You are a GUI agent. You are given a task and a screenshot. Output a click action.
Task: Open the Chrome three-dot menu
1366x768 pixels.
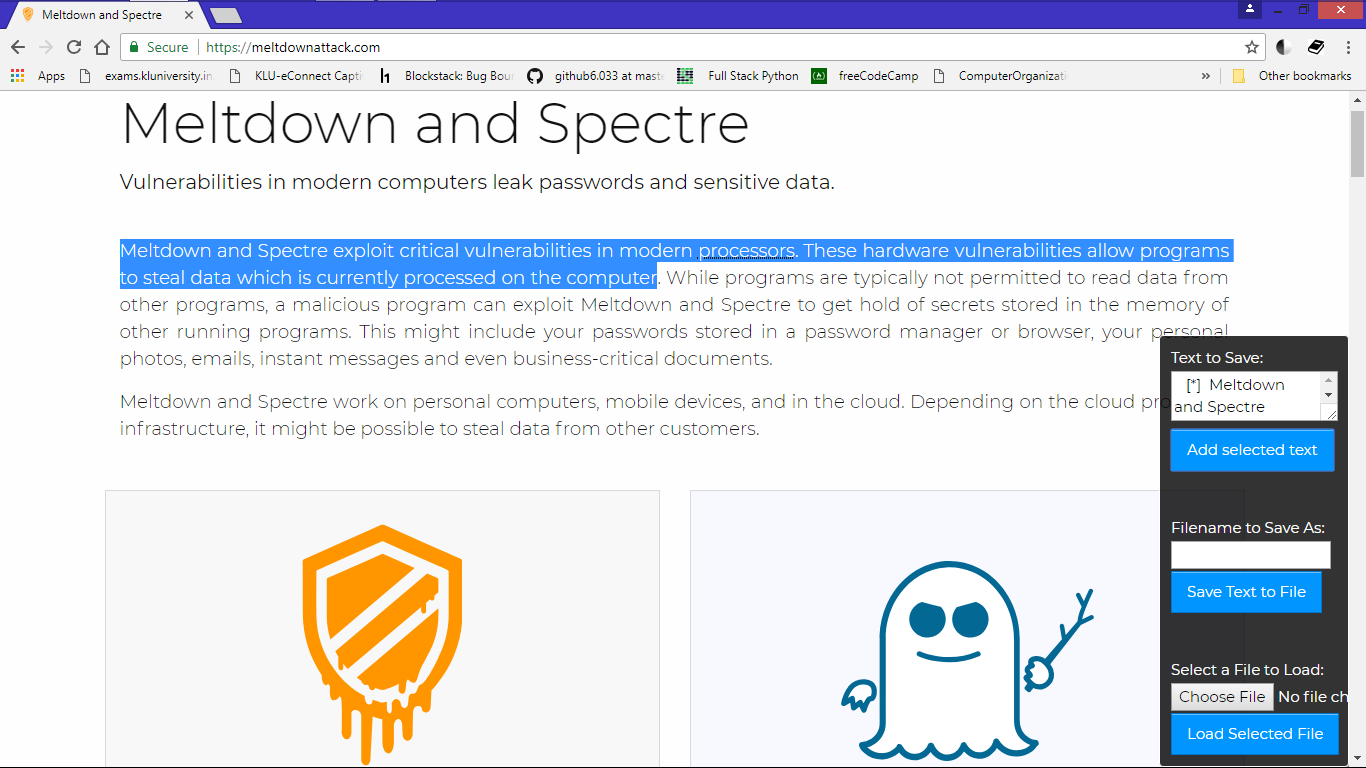pyautogui.click(x=1348, y=47)
